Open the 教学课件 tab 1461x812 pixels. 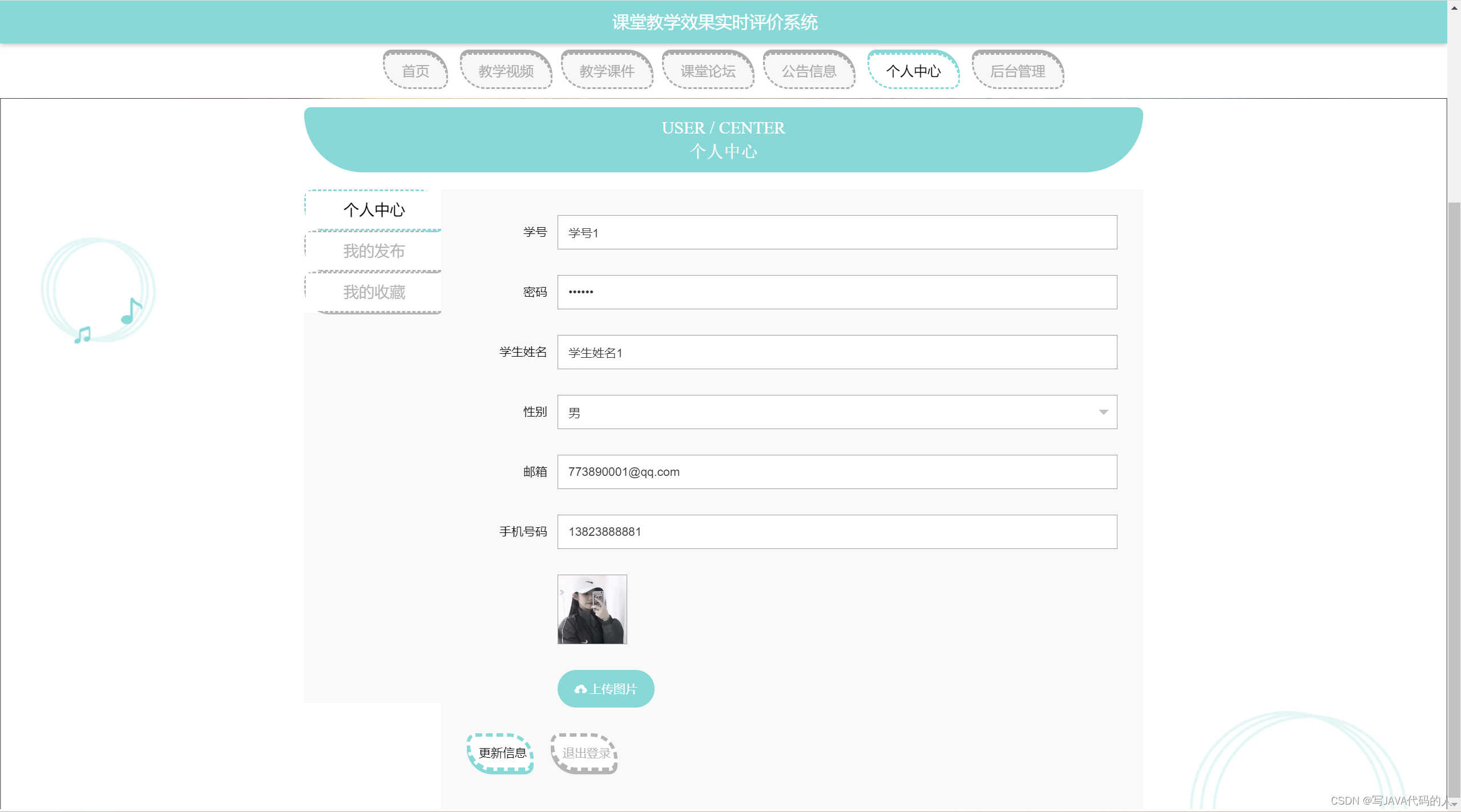click(x=607, y=71)
